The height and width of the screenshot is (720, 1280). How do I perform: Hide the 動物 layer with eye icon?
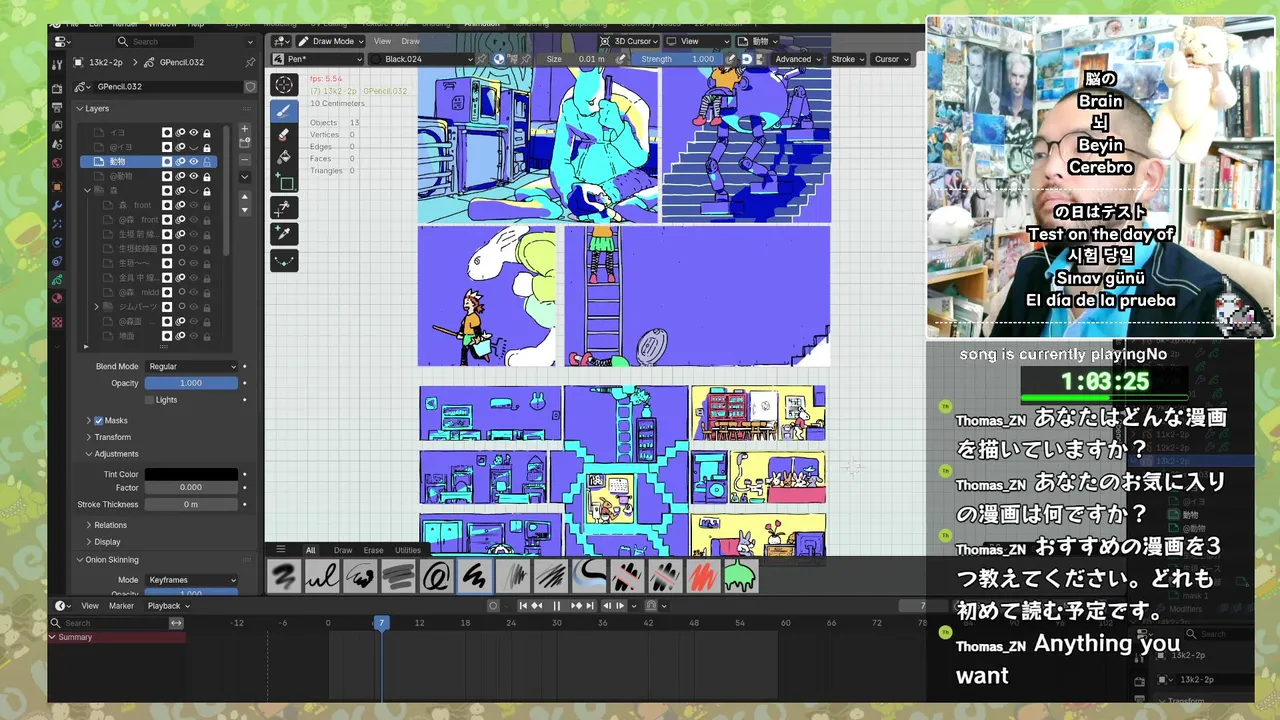194,161
